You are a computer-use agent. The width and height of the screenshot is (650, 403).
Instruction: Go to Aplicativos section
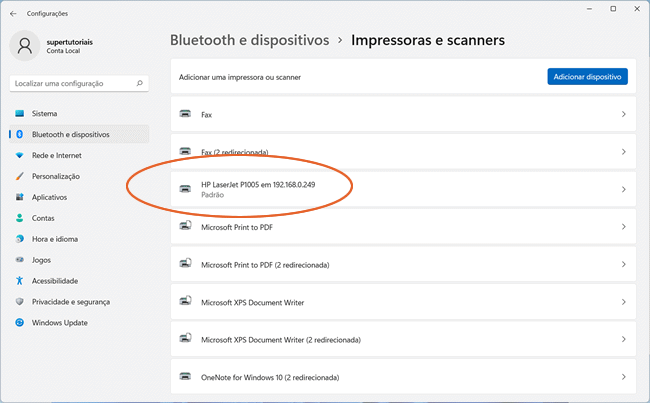(x=49, y=197)
